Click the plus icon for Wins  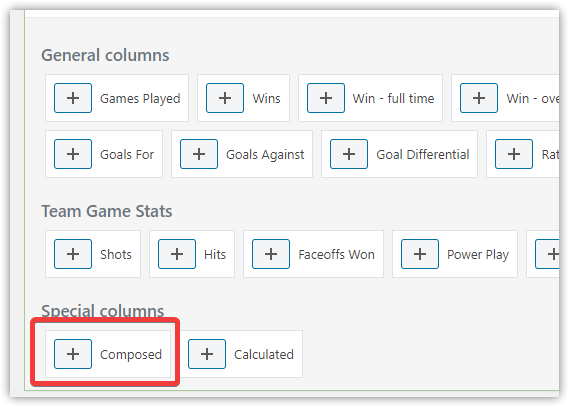pos(225,98)
